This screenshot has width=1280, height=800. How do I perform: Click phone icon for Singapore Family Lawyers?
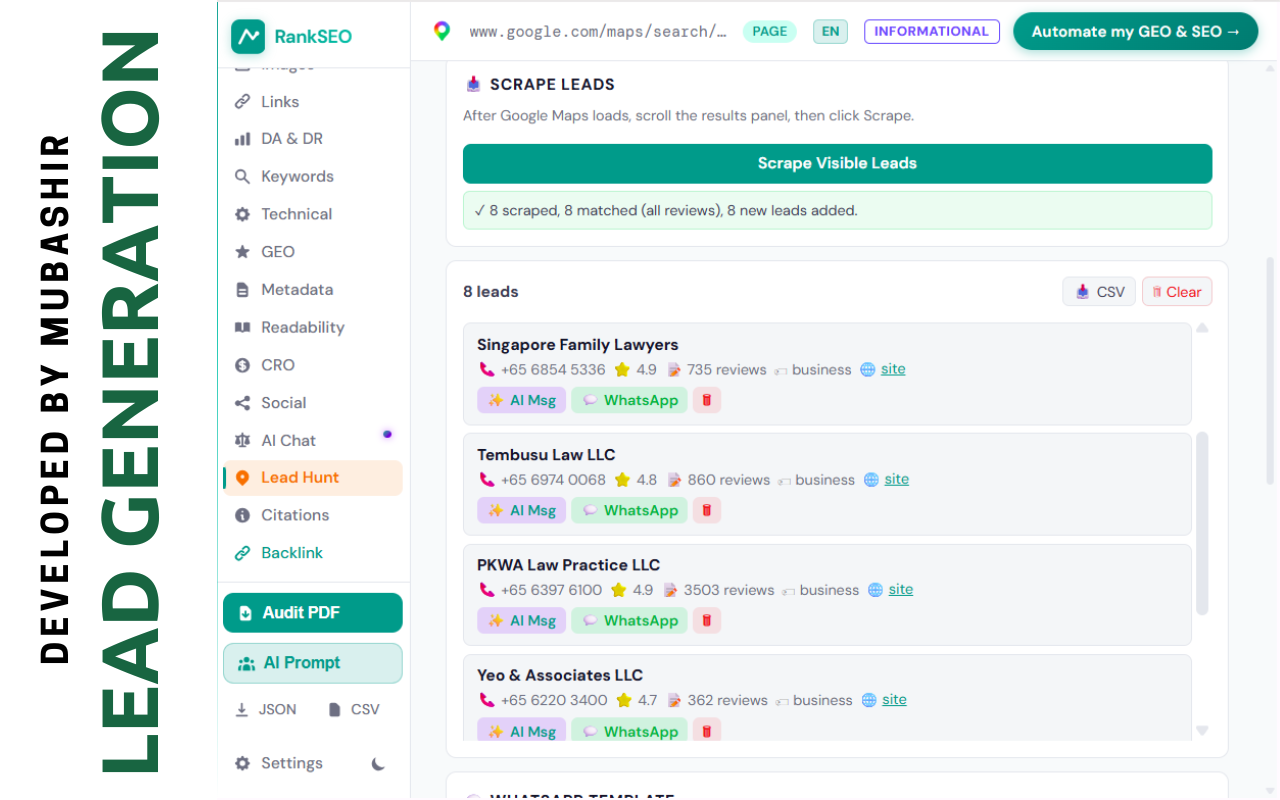487,369
